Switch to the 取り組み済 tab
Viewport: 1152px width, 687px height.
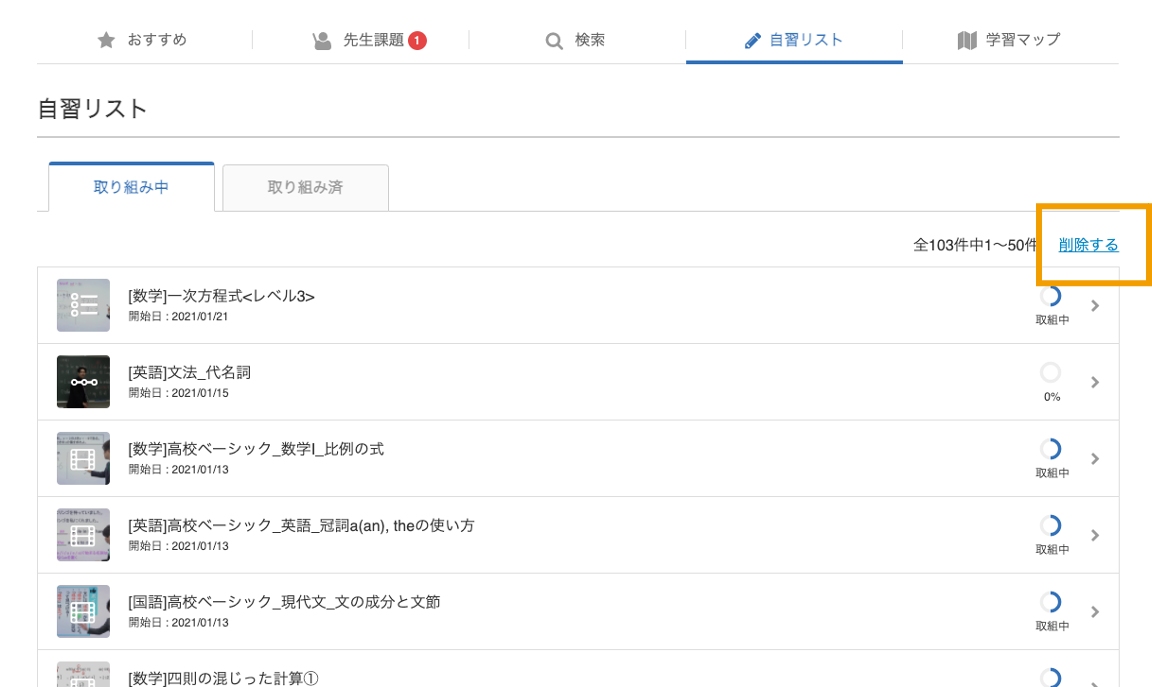306,187
